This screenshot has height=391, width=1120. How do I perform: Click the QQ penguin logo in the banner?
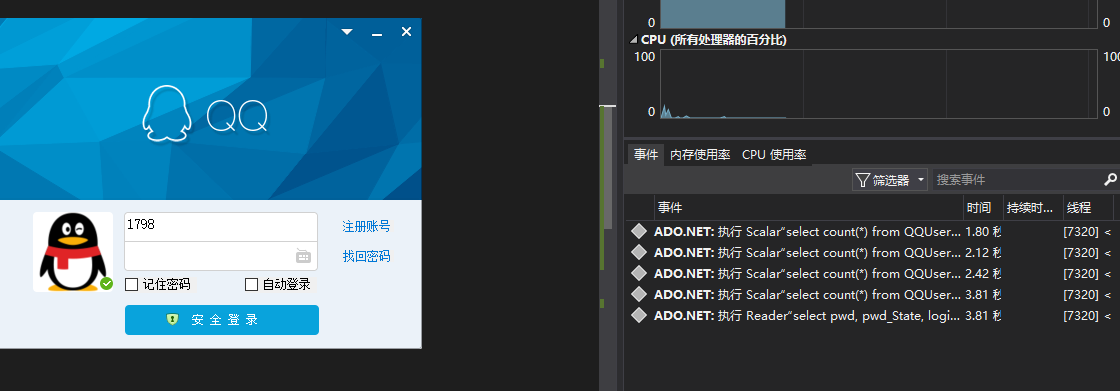(166, 114)
